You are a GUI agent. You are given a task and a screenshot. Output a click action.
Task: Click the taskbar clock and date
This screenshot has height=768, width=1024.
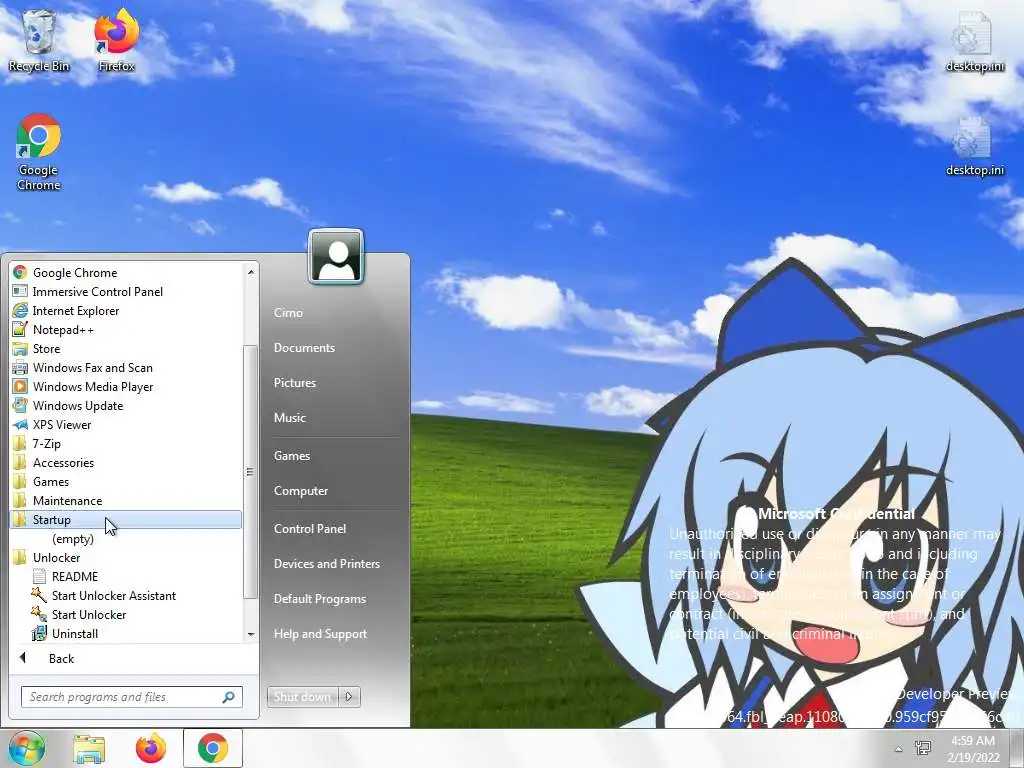click(x=974, y=749)
